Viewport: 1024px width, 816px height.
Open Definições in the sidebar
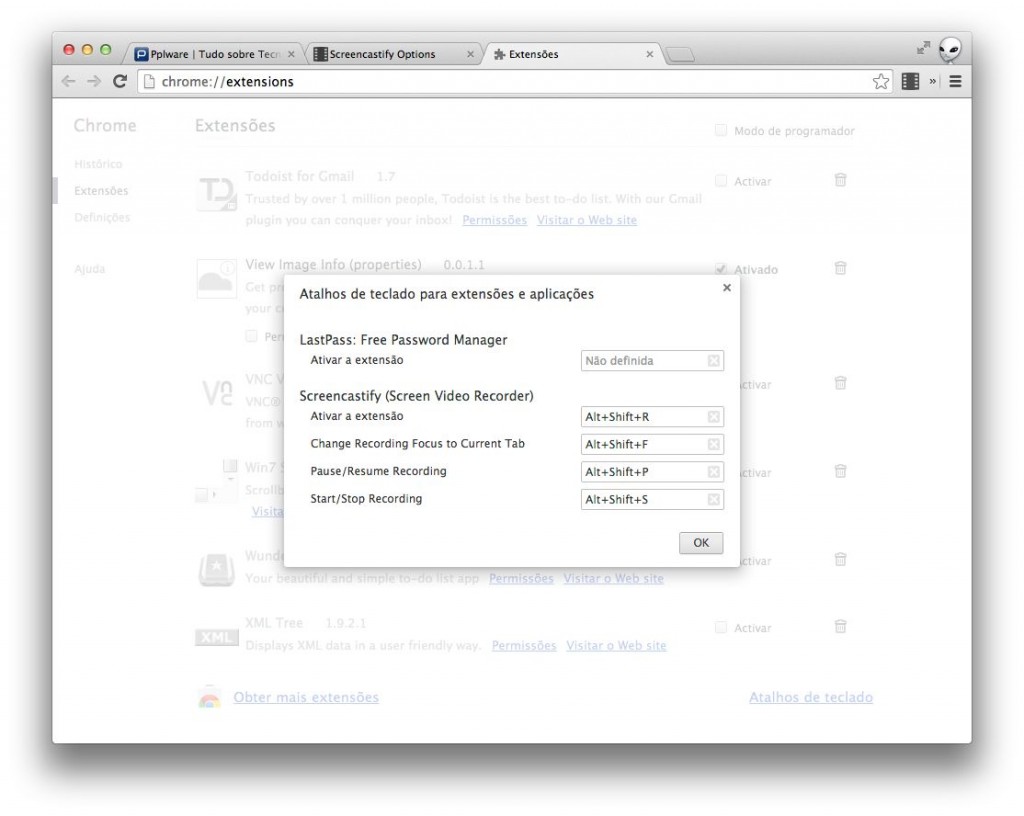[x=102, y=217]
